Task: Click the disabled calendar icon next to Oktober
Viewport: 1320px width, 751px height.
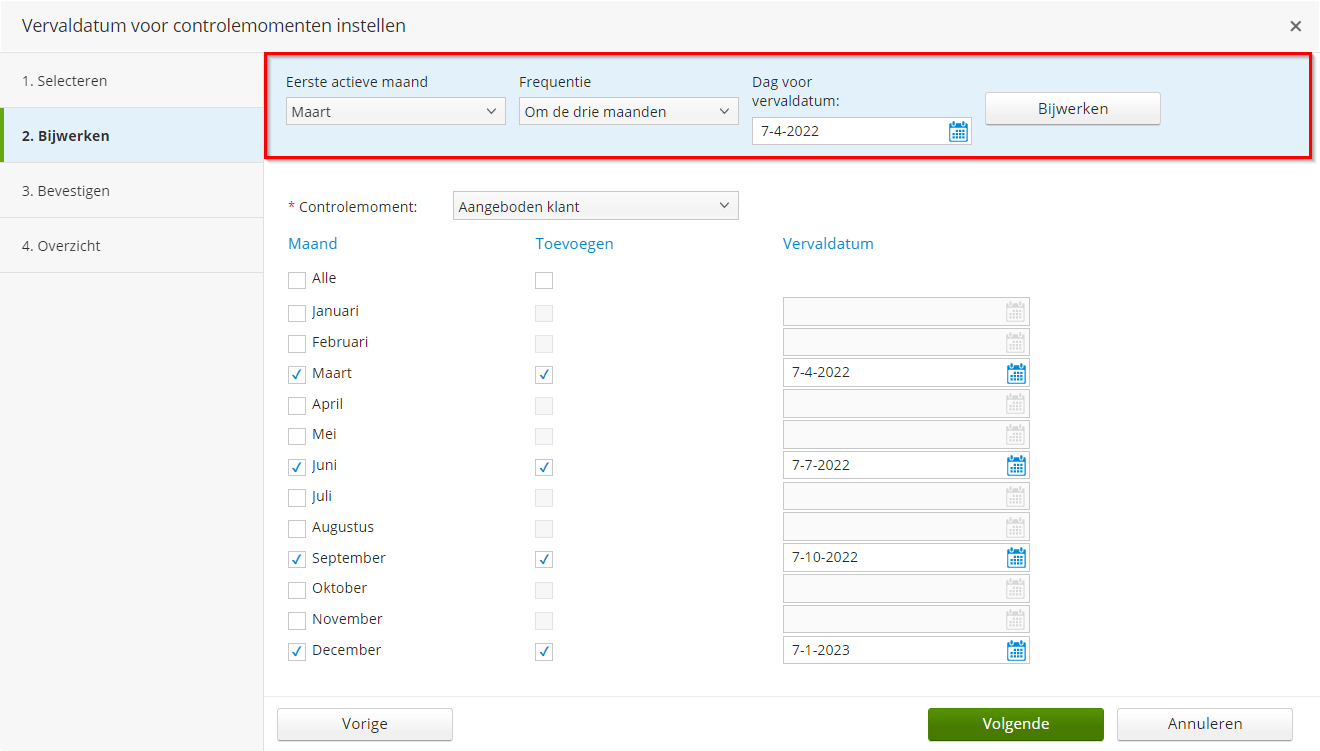Action: 1016,588
